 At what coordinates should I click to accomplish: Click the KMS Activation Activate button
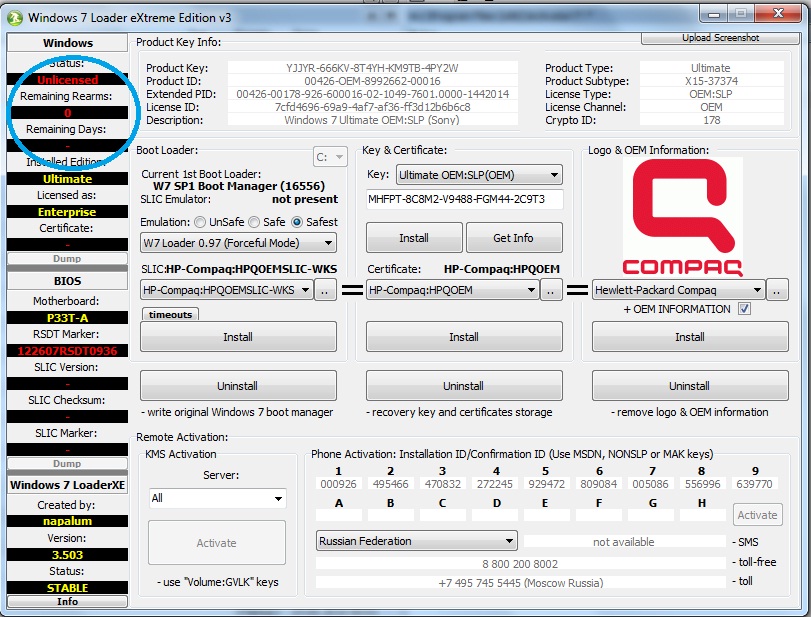click(217, 543)
